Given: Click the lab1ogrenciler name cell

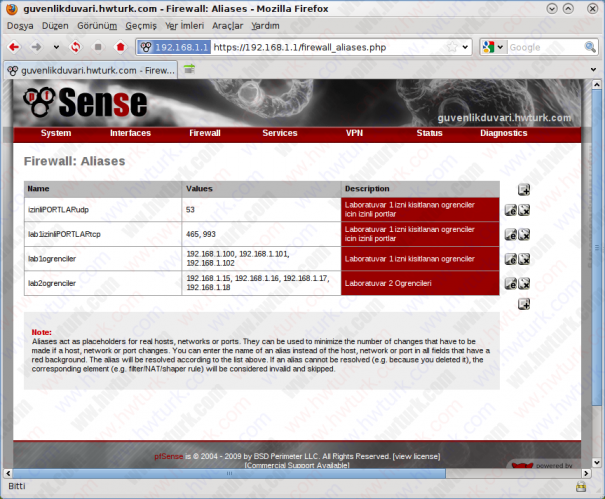Looking at the screenshot, I should pos(103,259).
